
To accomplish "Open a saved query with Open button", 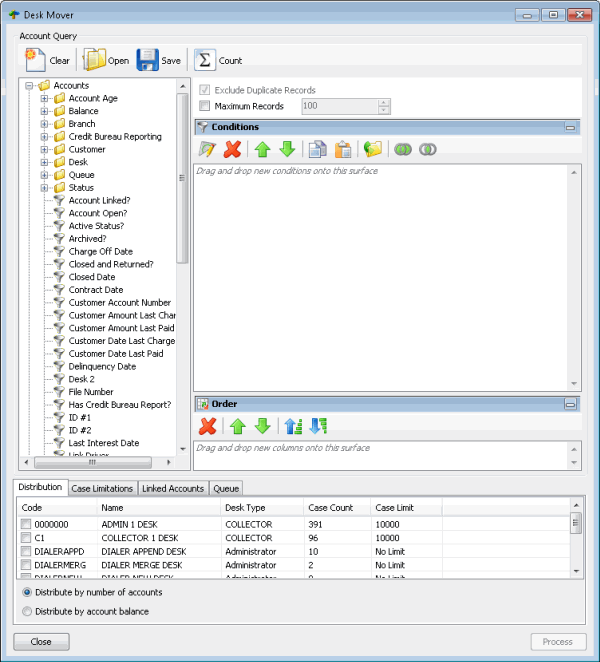I will point(106,60).
